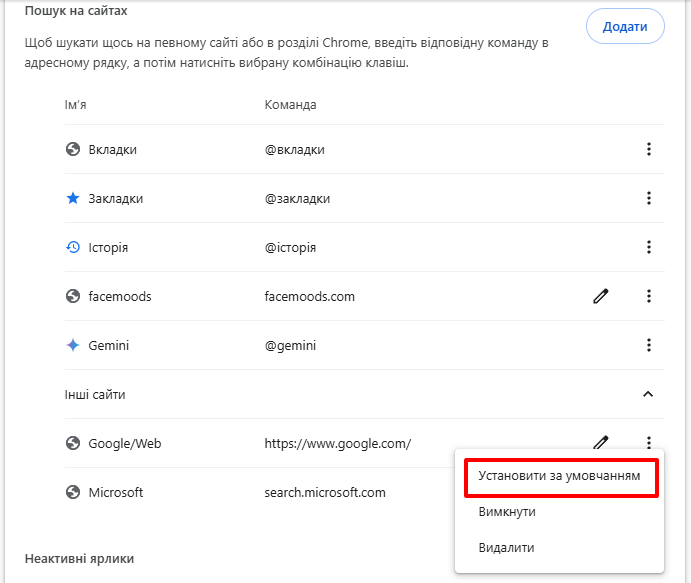Click the Microsoft site name
The width and height of the screenshot is (691, 583).
116,493
